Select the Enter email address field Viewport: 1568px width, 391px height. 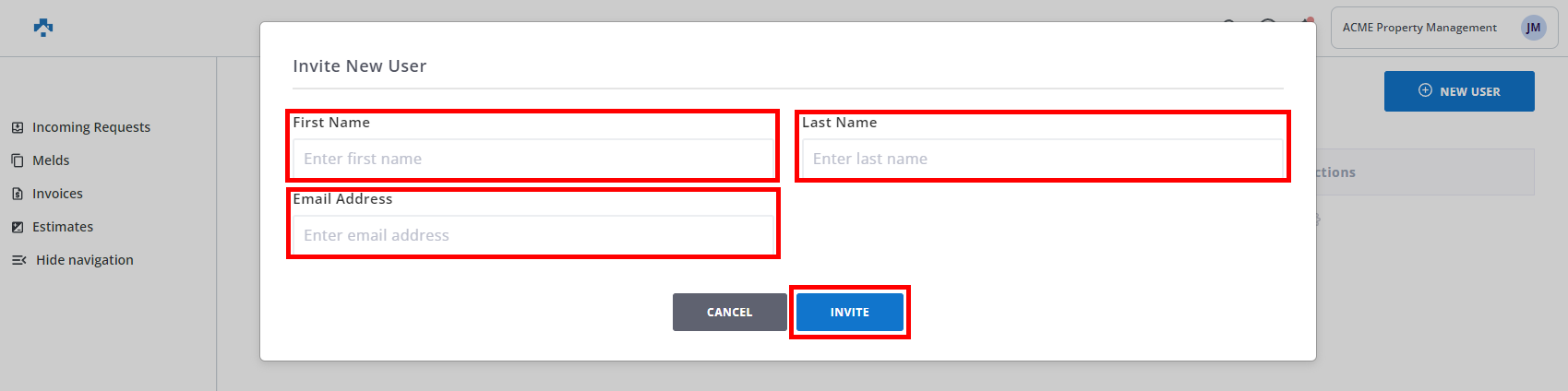pos(533,235)
